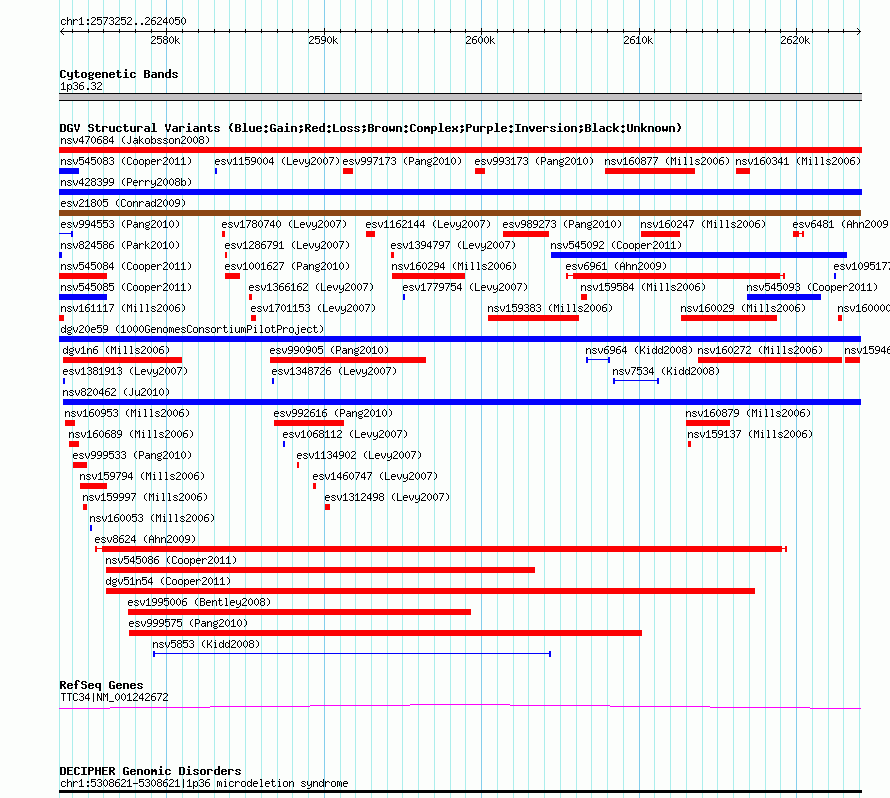Open dgv20e59 (1000GenomesConsortiumPilotProject) variant
The image size is (890, 798).
tap(192, 329)
